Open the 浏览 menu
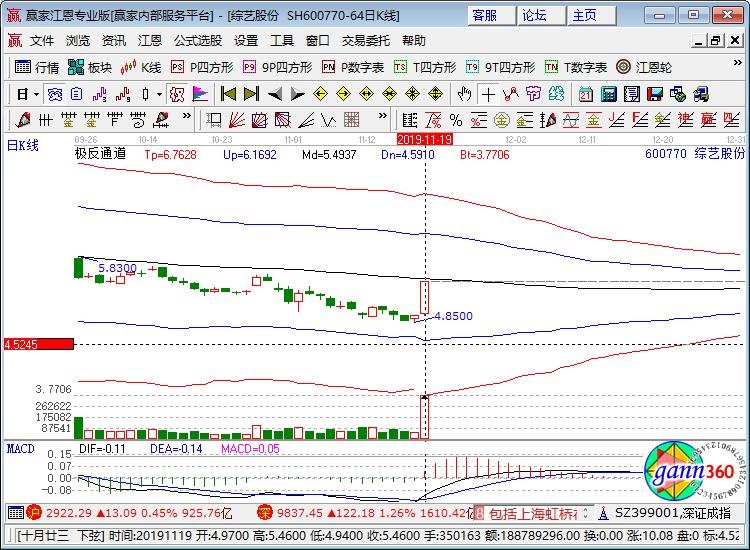Image resolution: width=750 pixels, height=550 pixels. pyautogui.click(x=77, y=41)
